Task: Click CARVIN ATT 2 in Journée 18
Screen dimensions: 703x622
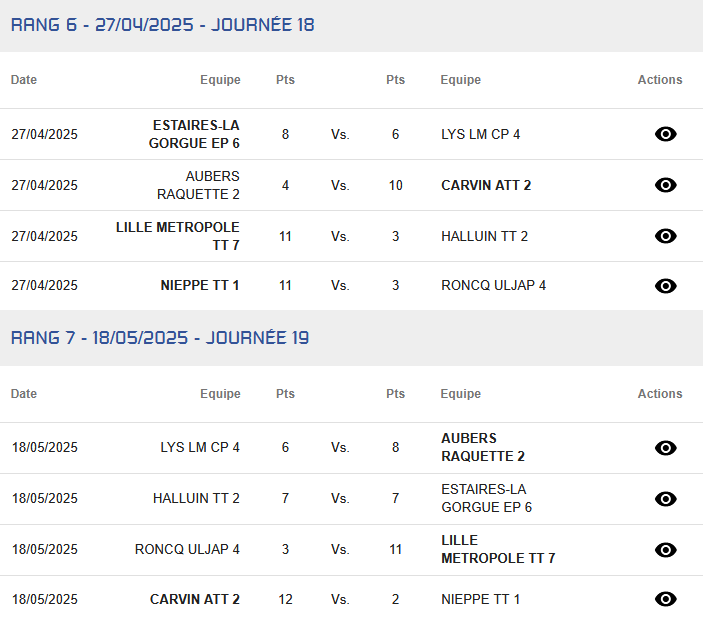Action: tap(486, 185)
